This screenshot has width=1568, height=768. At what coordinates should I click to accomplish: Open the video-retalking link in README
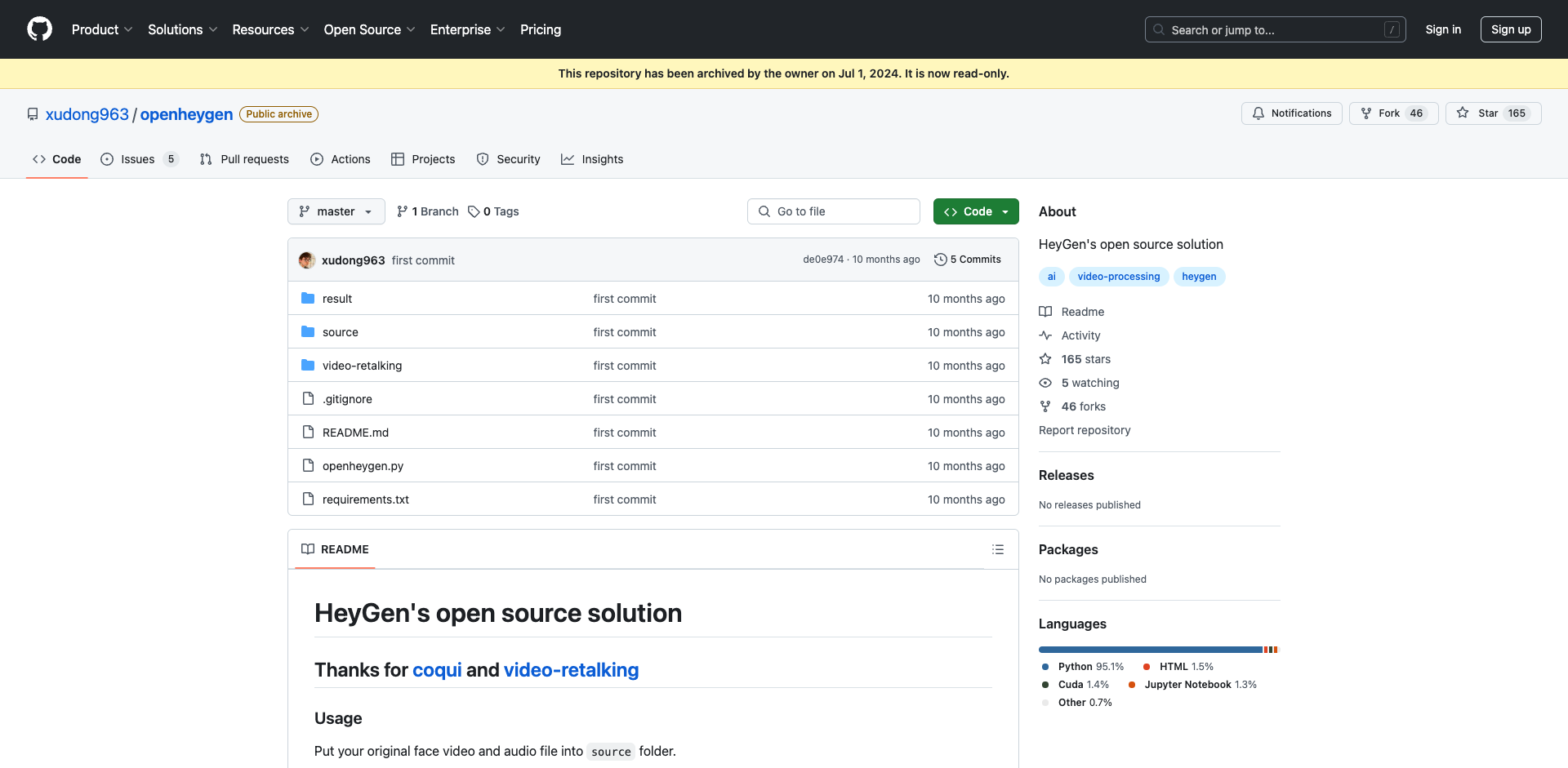(571, 670)
